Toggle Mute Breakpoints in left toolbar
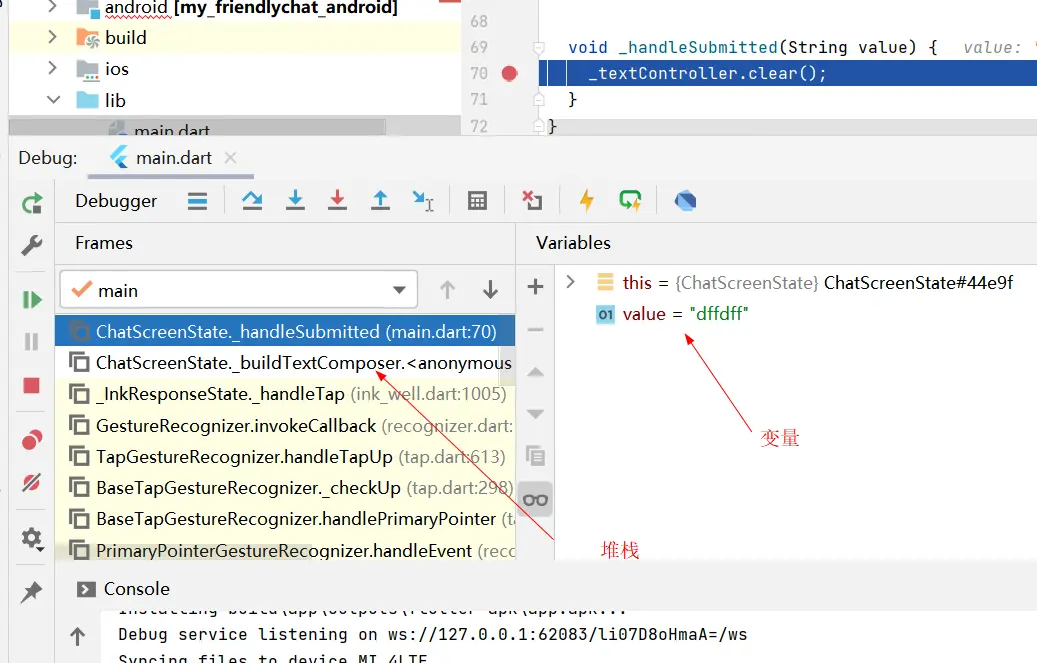This screenshot has width=1037, height=663. [32, 483]
